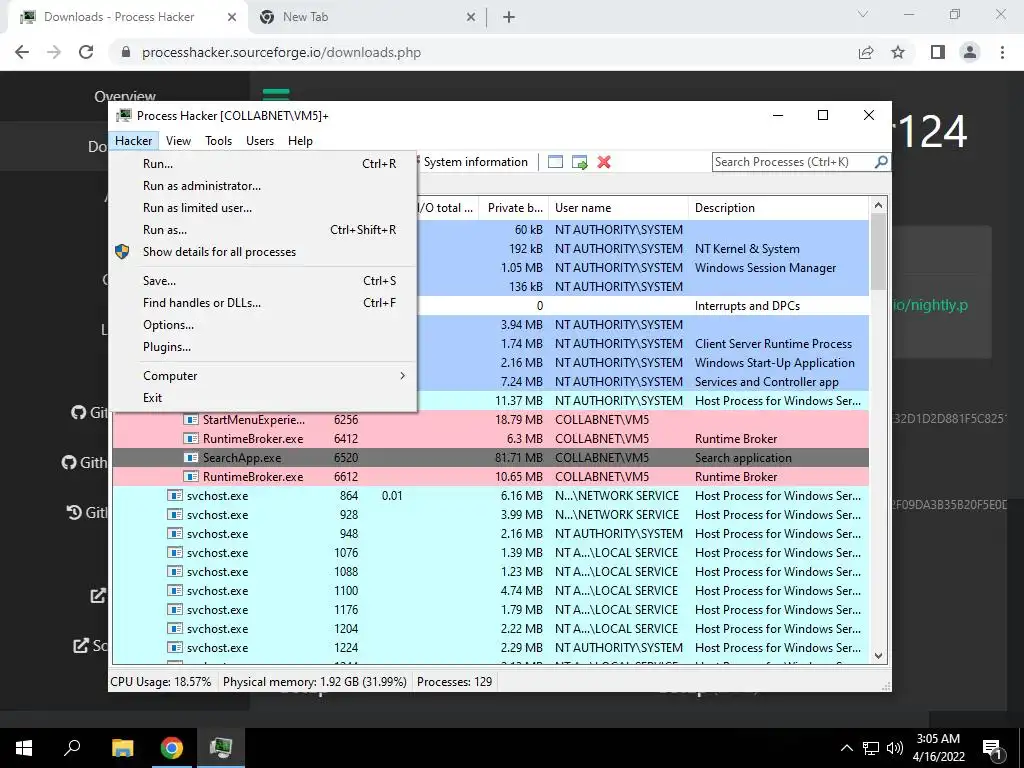Click the SearchApp.exe process icon
The height and width of the screenshot is (768, 1024).
191,458
